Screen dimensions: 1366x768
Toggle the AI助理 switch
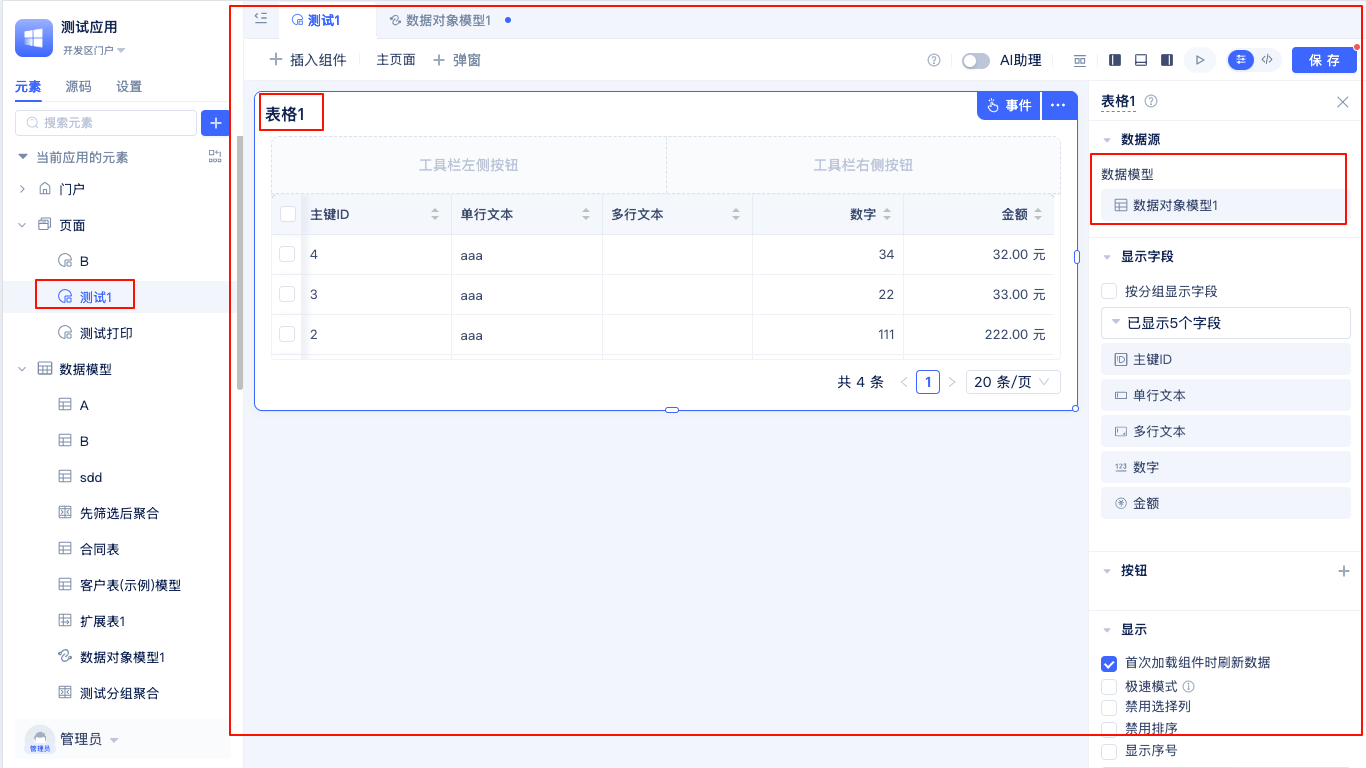pos(976,61)
